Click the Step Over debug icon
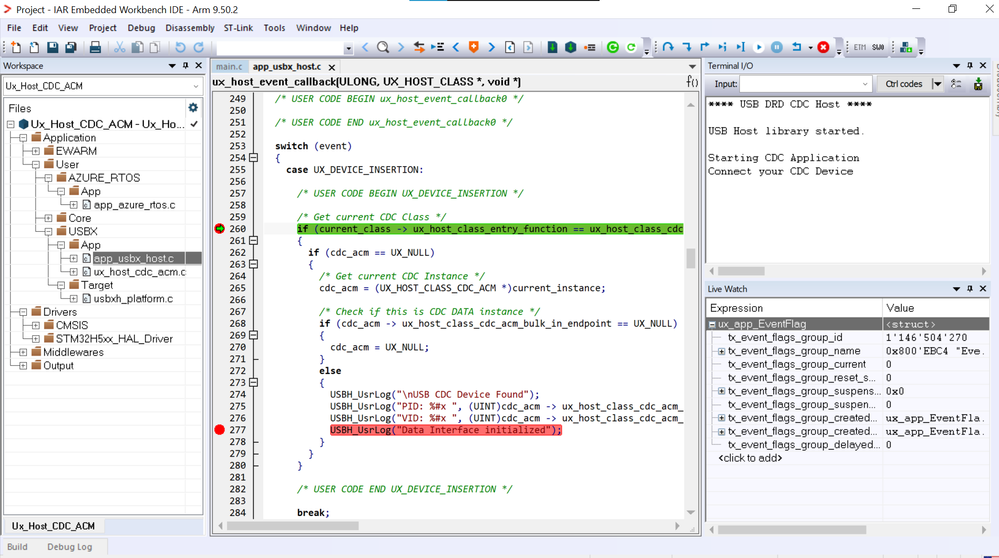This screenshot has height=558, width=999. pos(668,47)
